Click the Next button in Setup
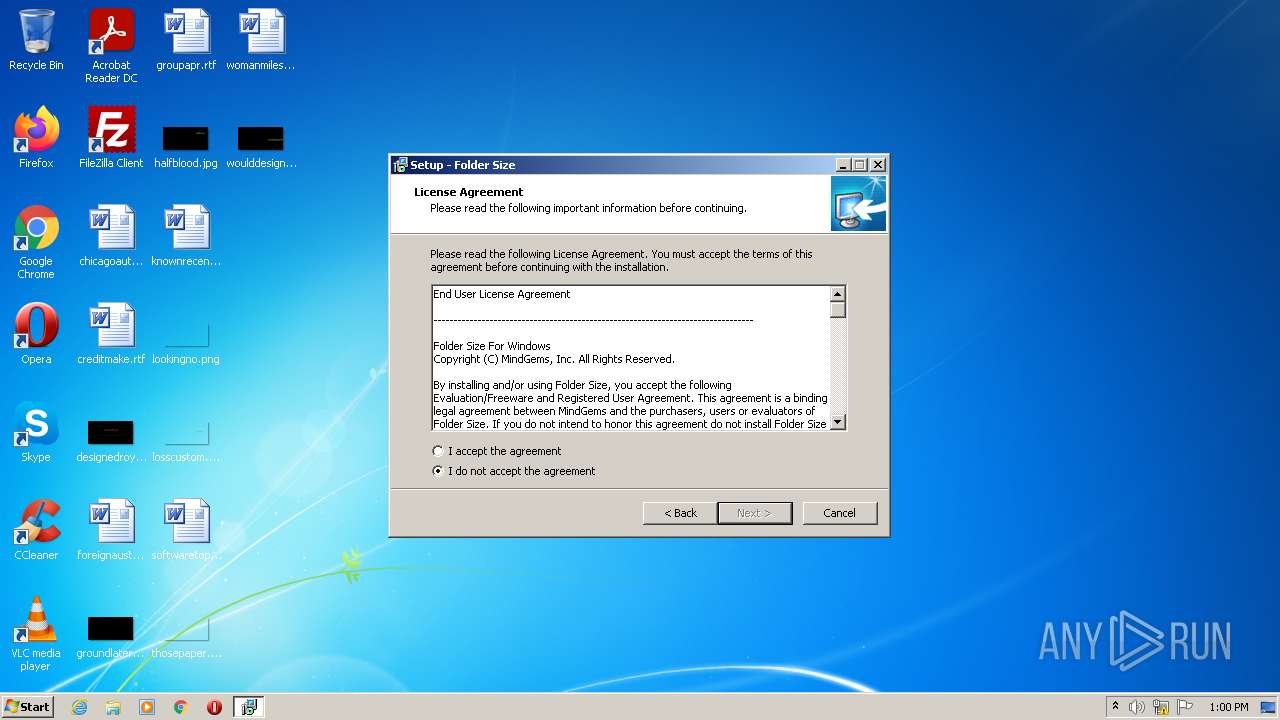1280x720 pixels. (x=755, y=513)
